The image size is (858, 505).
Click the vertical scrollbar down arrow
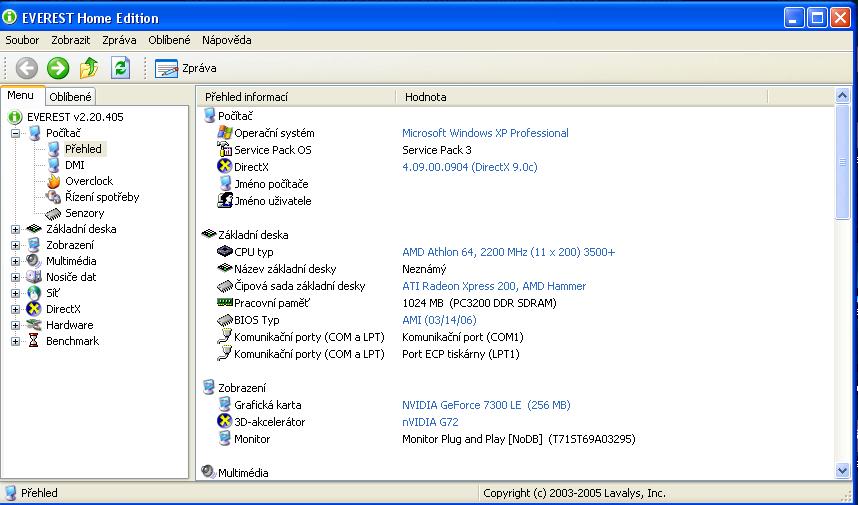(x=842, y=470)
